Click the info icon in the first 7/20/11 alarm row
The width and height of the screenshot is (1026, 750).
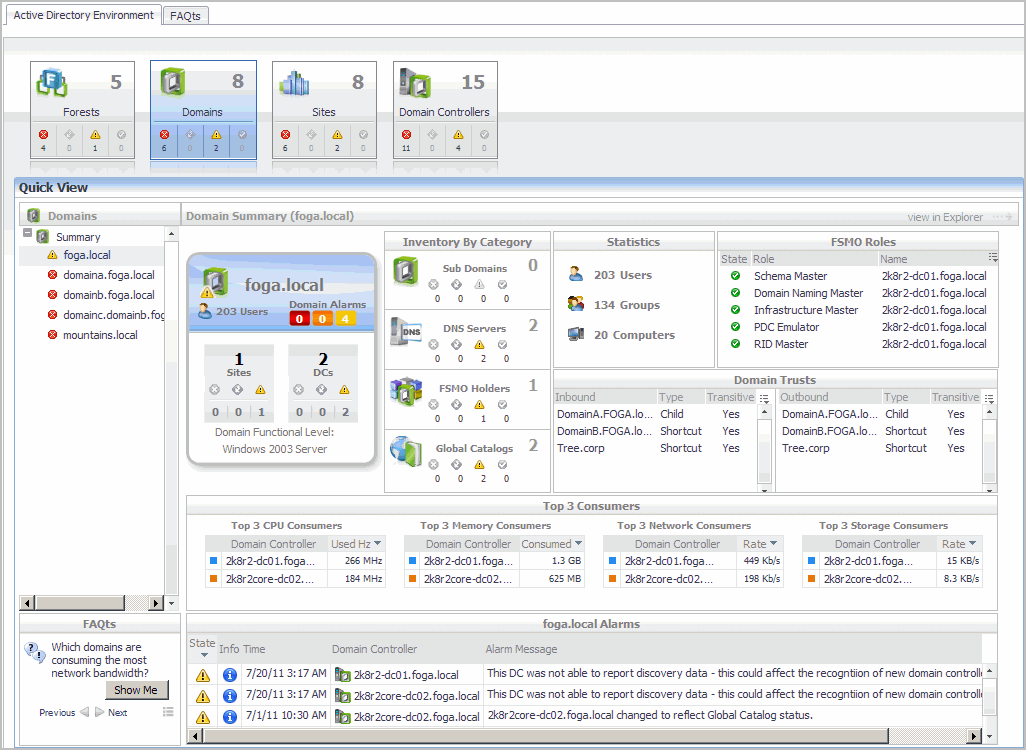tap(230, 675)
